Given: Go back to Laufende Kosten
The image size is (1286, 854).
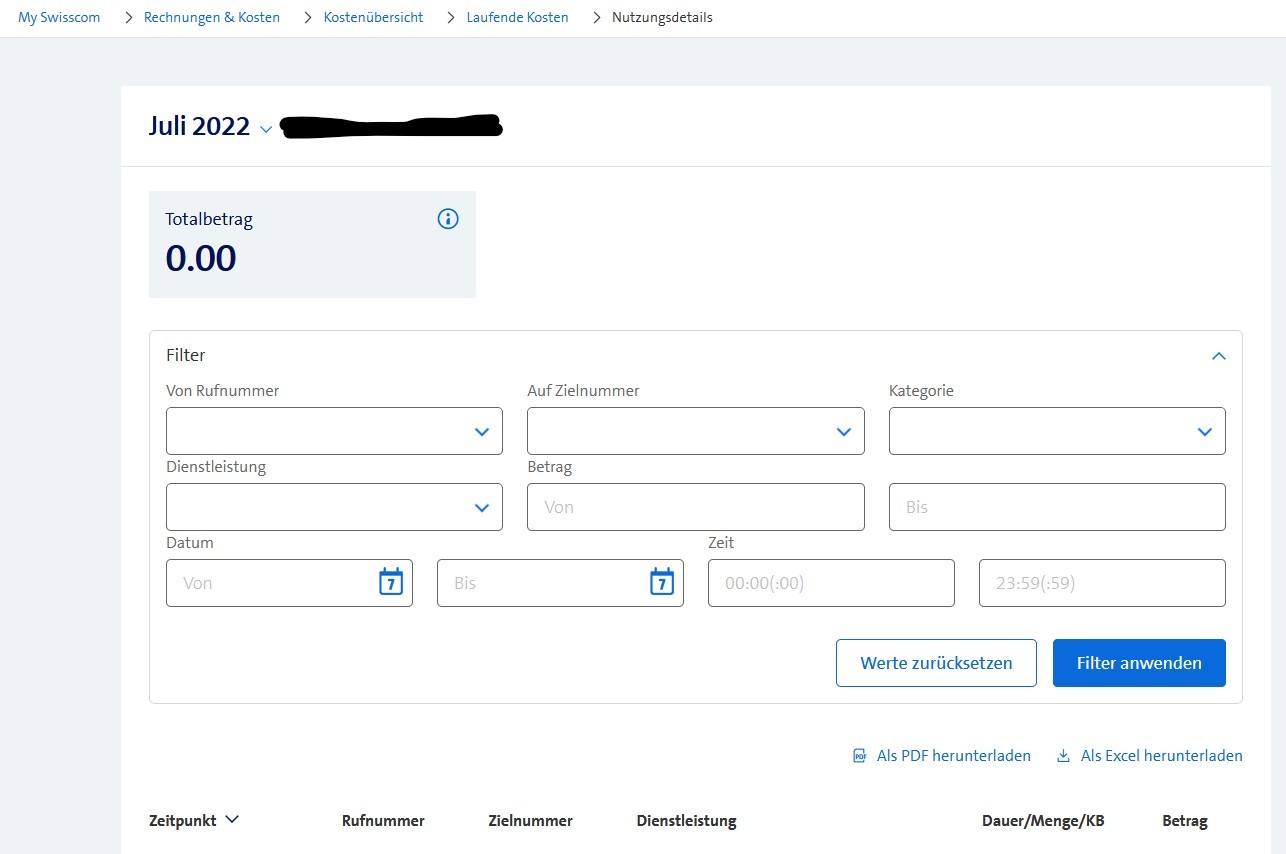Looking at the screenshot, I should pyautogui.click(x=517, y=18).
